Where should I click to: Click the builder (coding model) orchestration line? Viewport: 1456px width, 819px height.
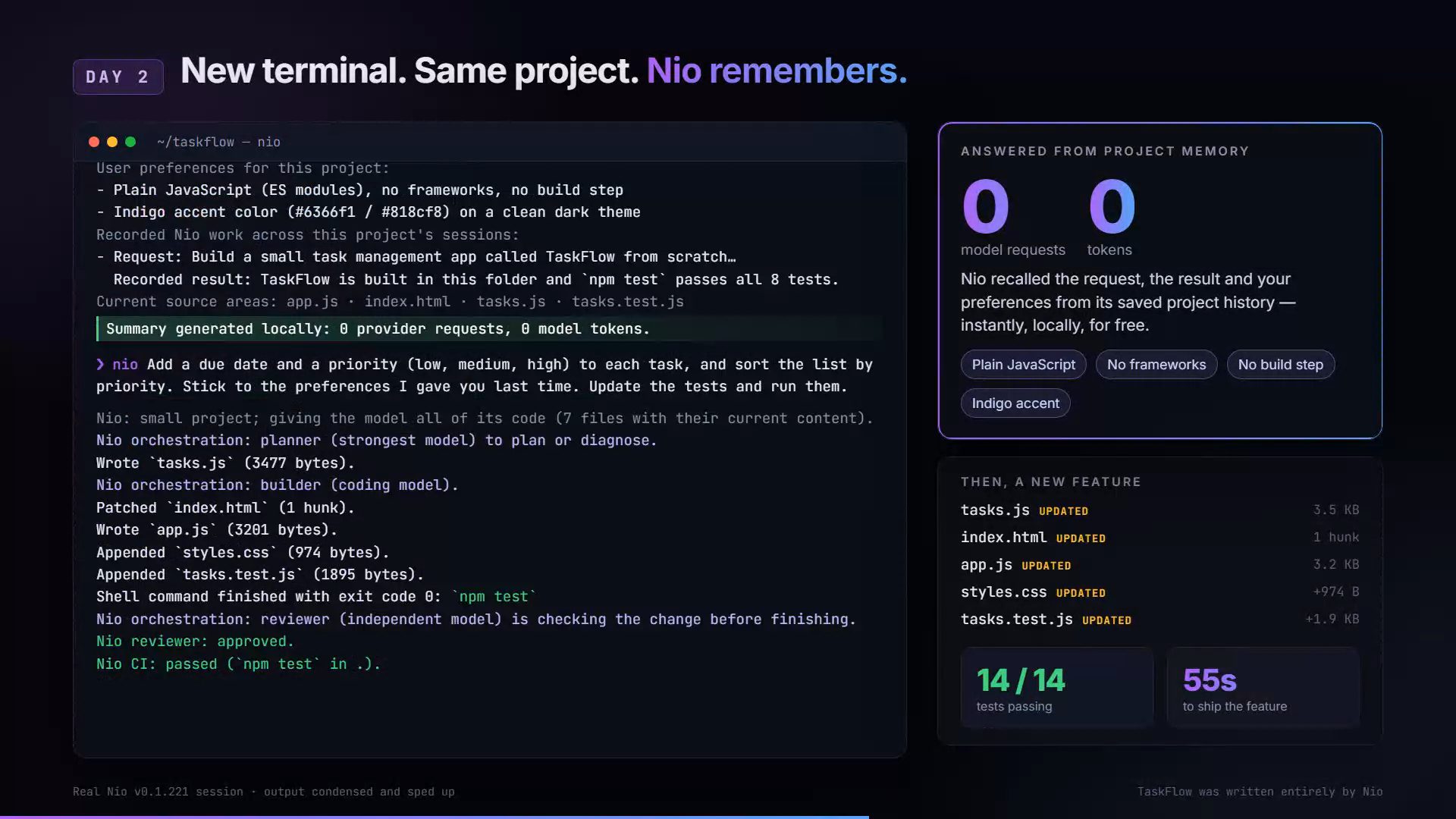coord(278,485)
